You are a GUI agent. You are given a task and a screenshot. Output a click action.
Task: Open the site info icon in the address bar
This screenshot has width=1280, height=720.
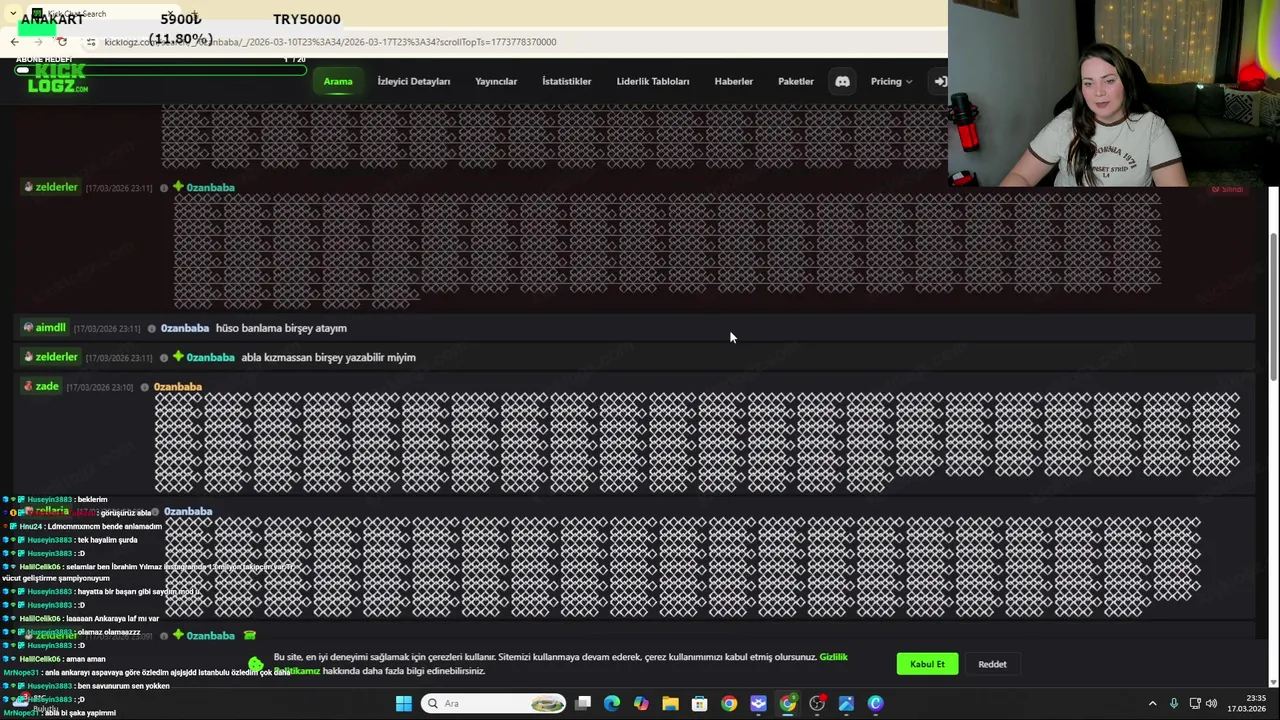coord(91,42)
